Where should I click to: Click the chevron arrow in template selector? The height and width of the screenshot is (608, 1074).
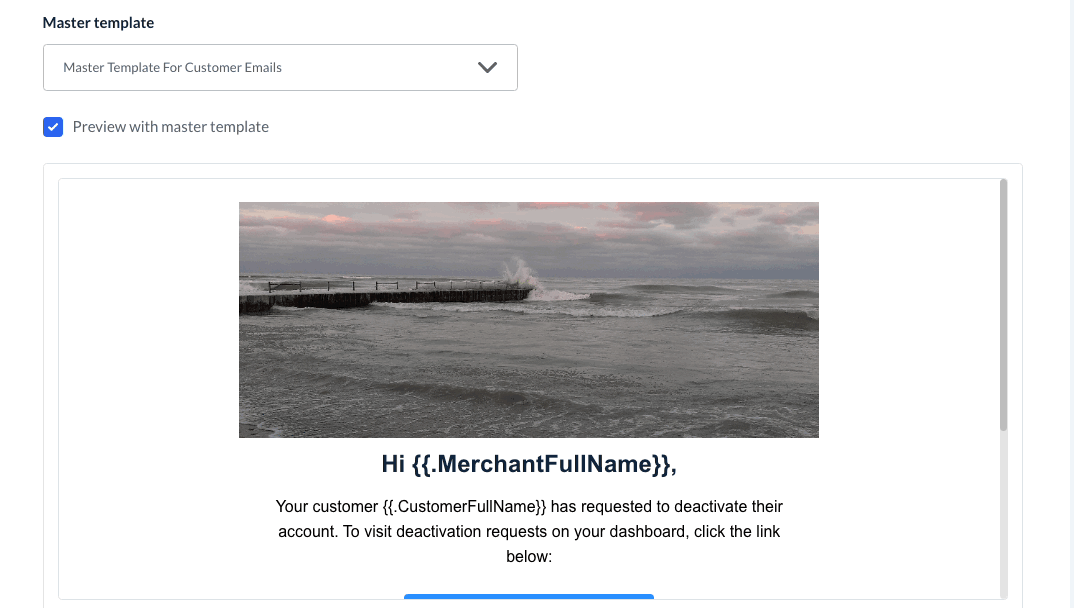click(x=487, y=68)
